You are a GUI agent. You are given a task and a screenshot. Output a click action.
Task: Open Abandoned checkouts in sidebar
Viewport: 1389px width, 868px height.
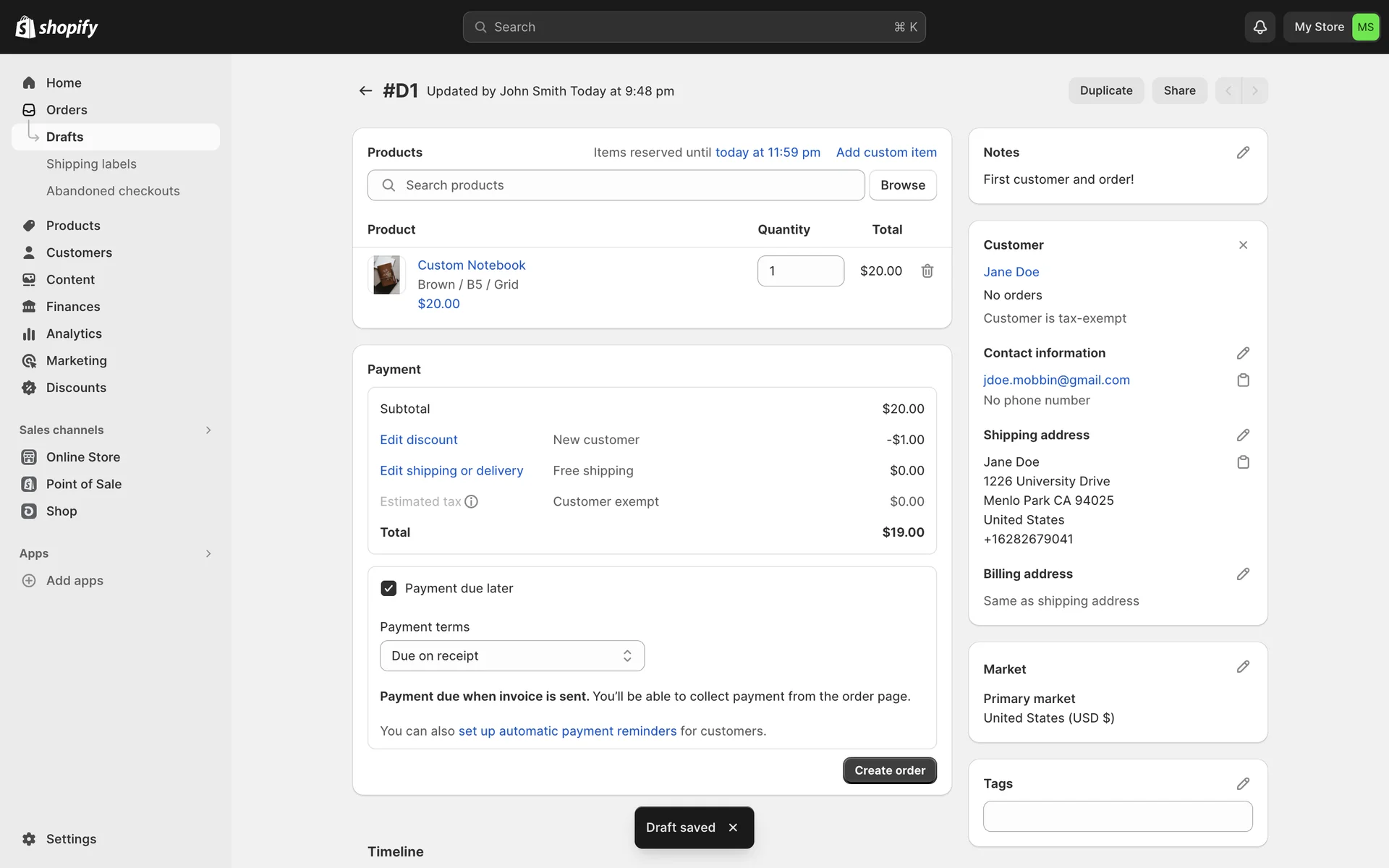[113, 191]
